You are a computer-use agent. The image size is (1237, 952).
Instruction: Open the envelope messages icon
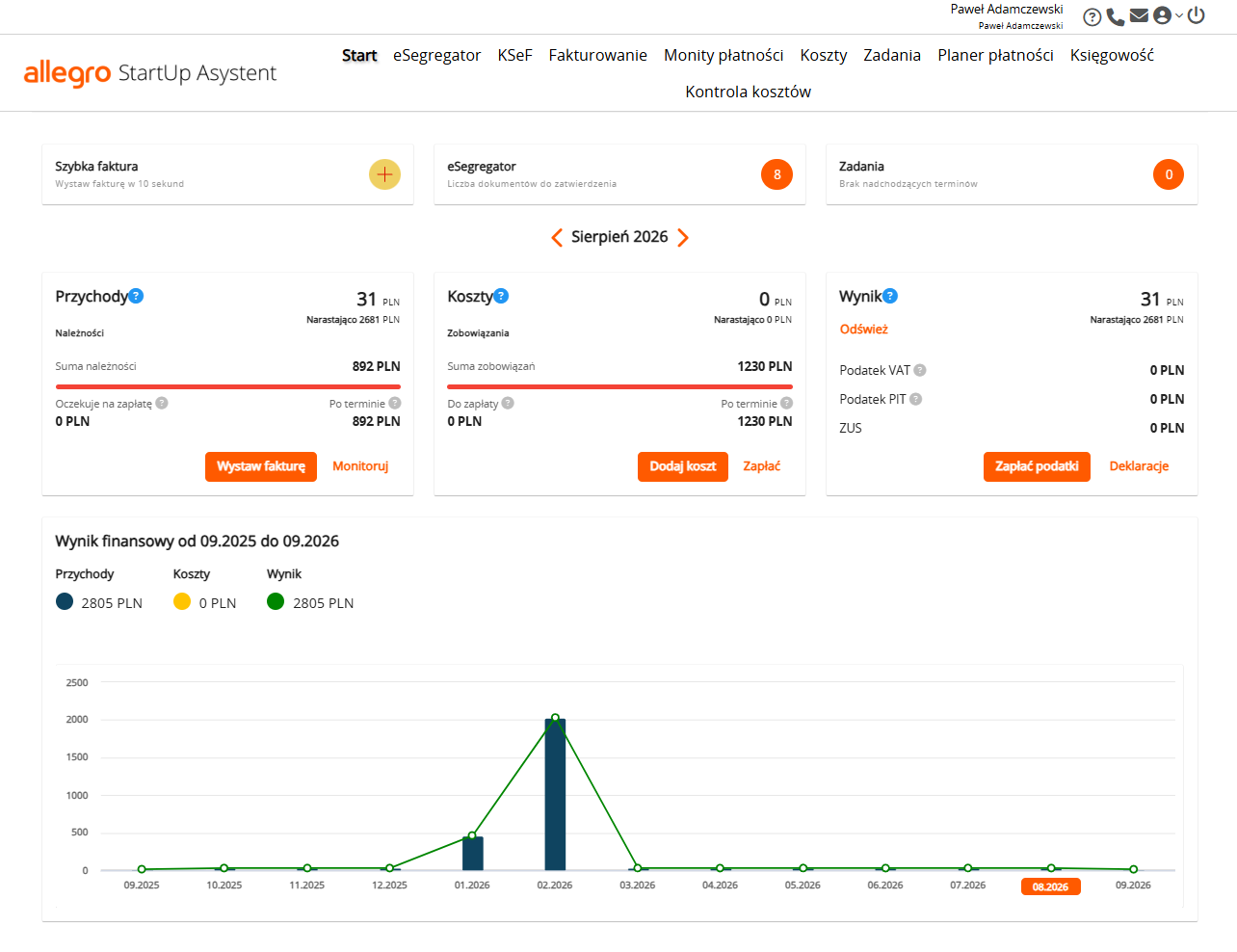(1139, 15)
